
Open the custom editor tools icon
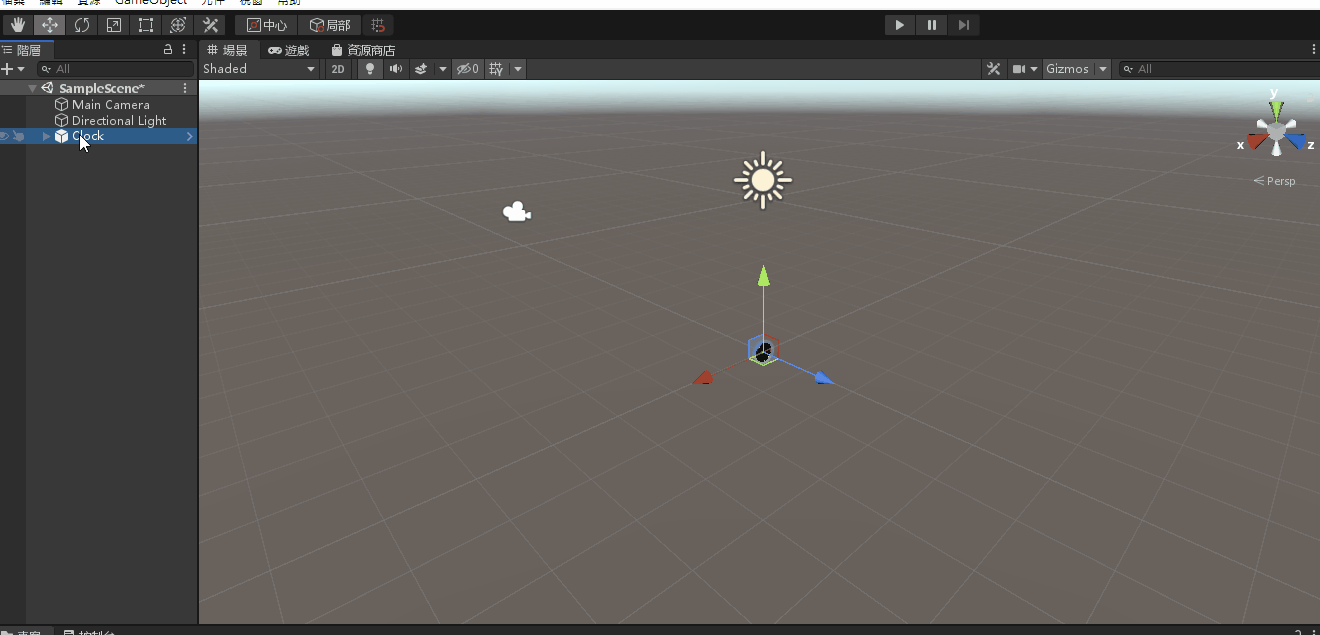pyautogui.click(x=210, y=25)
